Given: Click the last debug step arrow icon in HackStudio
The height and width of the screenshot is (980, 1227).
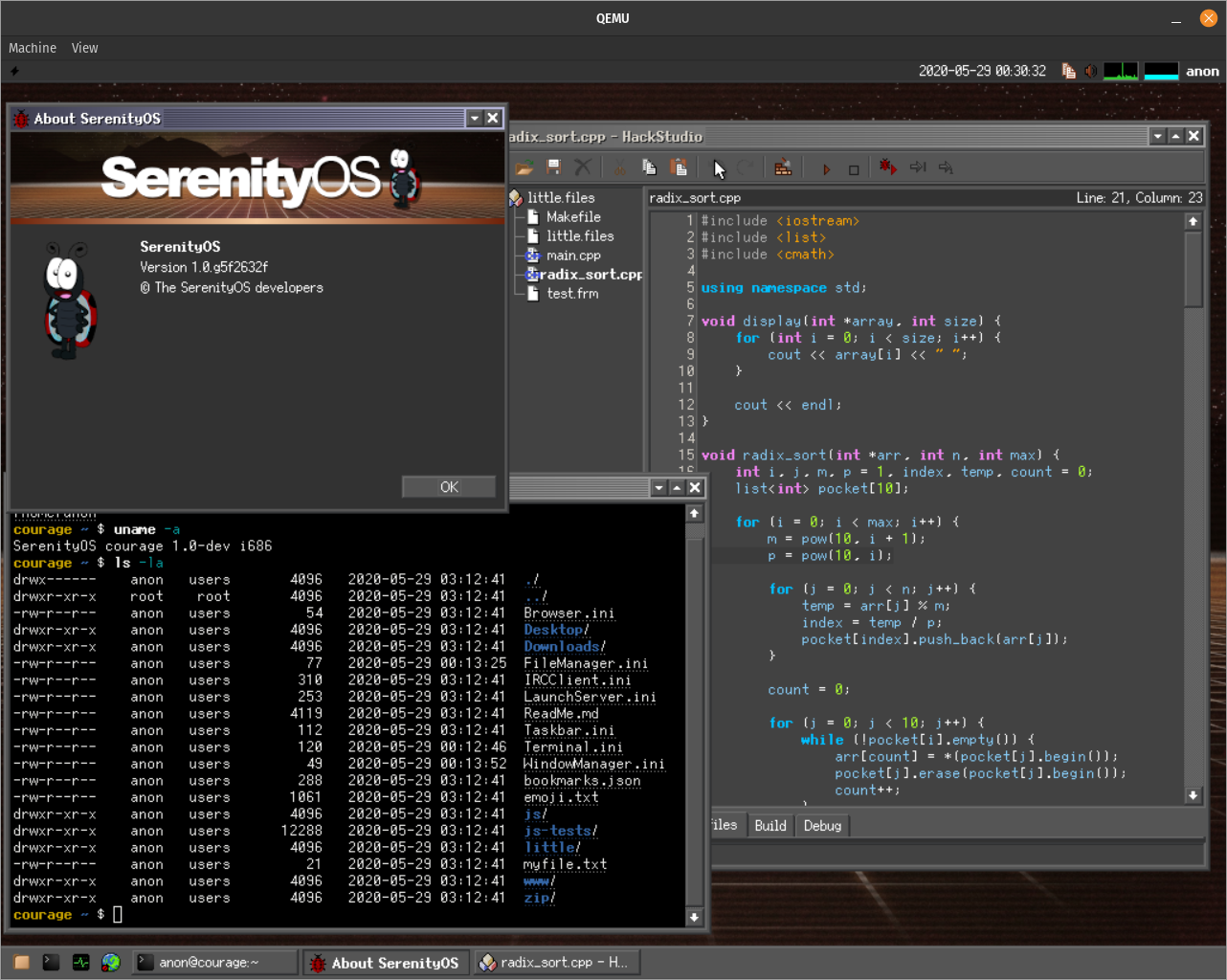Looking at the screenshot, I should point(946,167).
